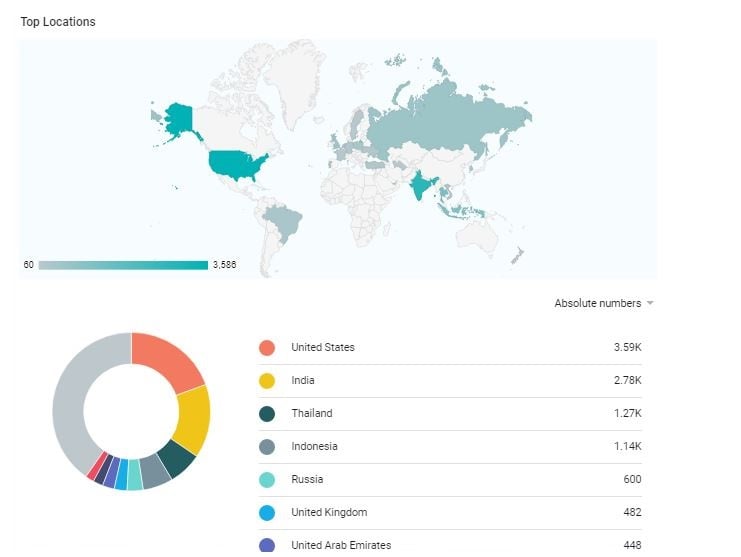
Task: Click the yellow India legend dot
Action: click(x=267, y=381)
